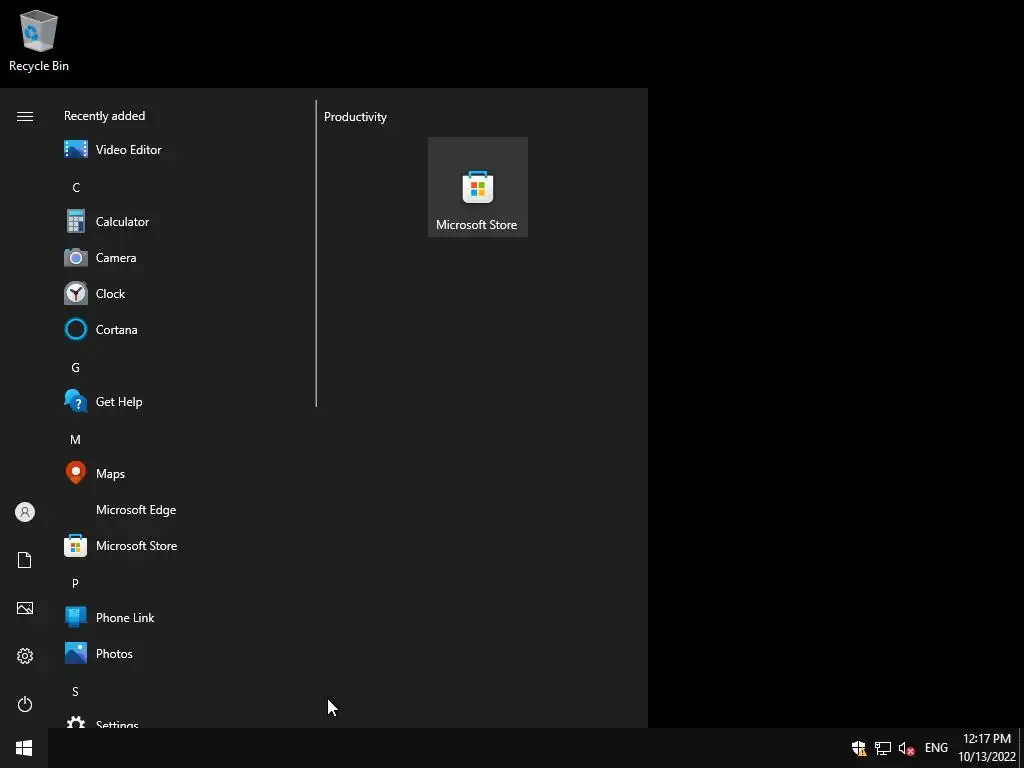Launch the Maps app icon
Image resolution: width=1024 pixels, height=768 pixels.
point(76,473)
